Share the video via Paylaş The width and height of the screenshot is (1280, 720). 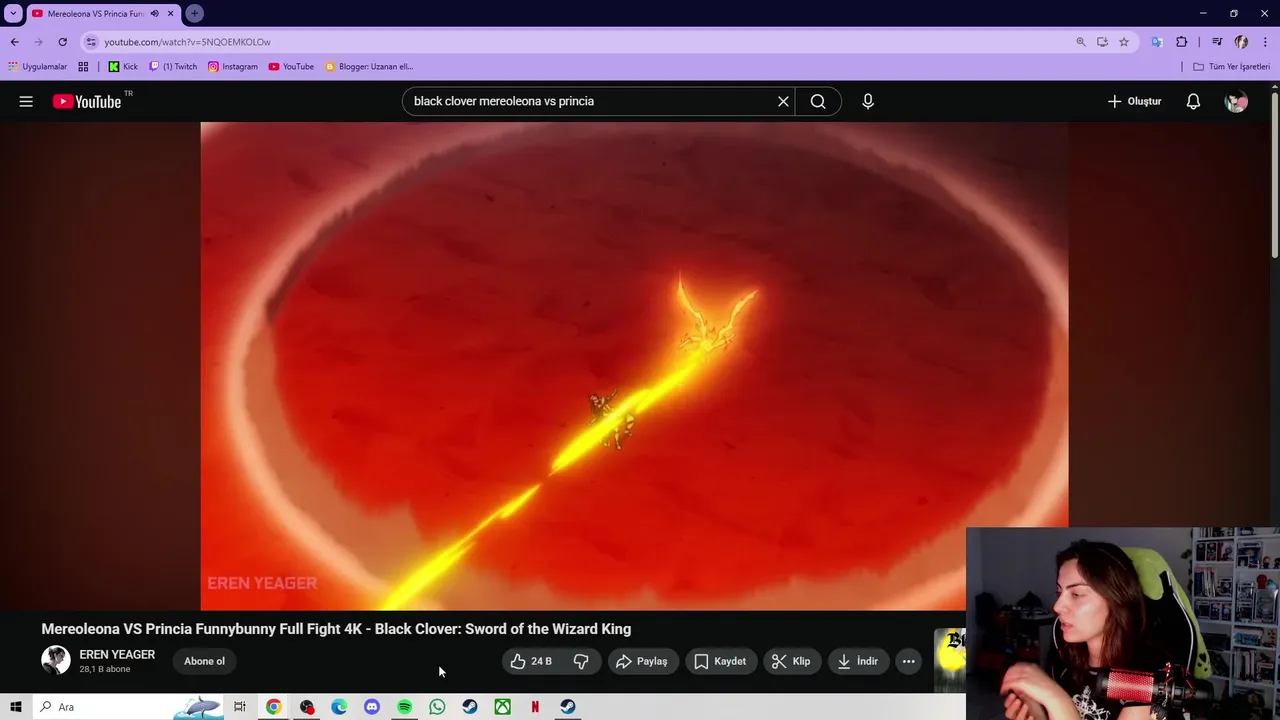[642, 661]
